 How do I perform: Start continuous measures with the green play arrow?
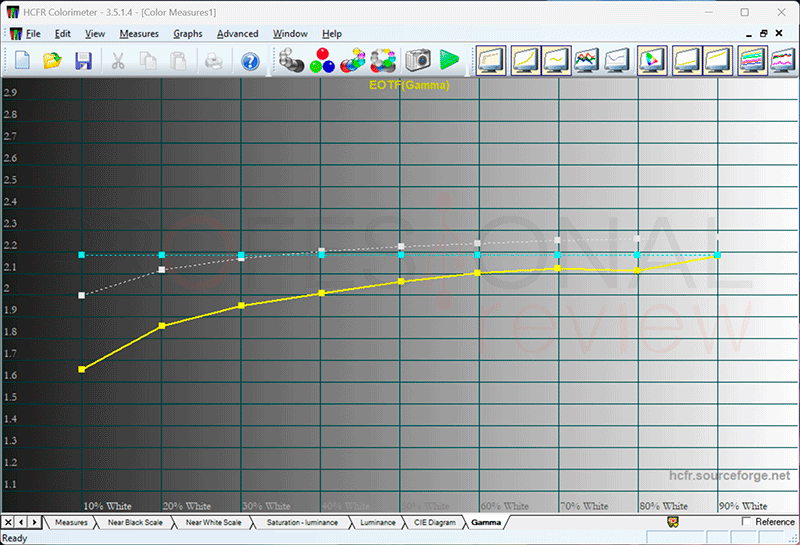(x=449, y=60)
